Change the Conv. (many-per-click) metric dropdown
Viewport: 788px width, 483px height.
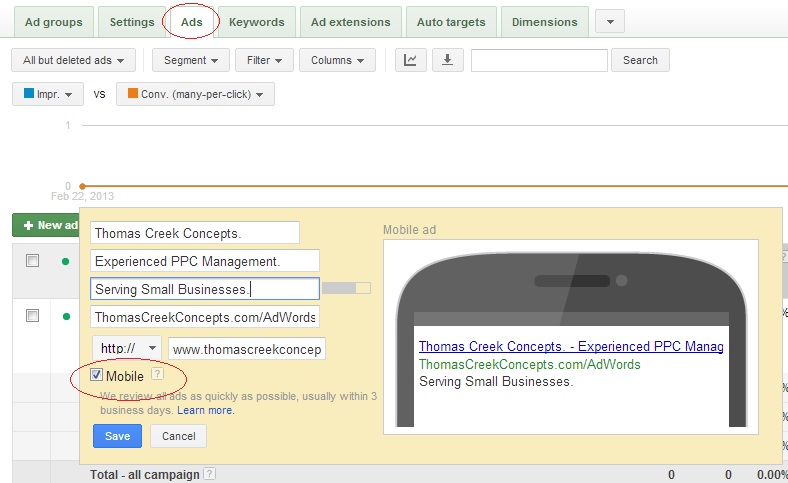click(195, 94)
